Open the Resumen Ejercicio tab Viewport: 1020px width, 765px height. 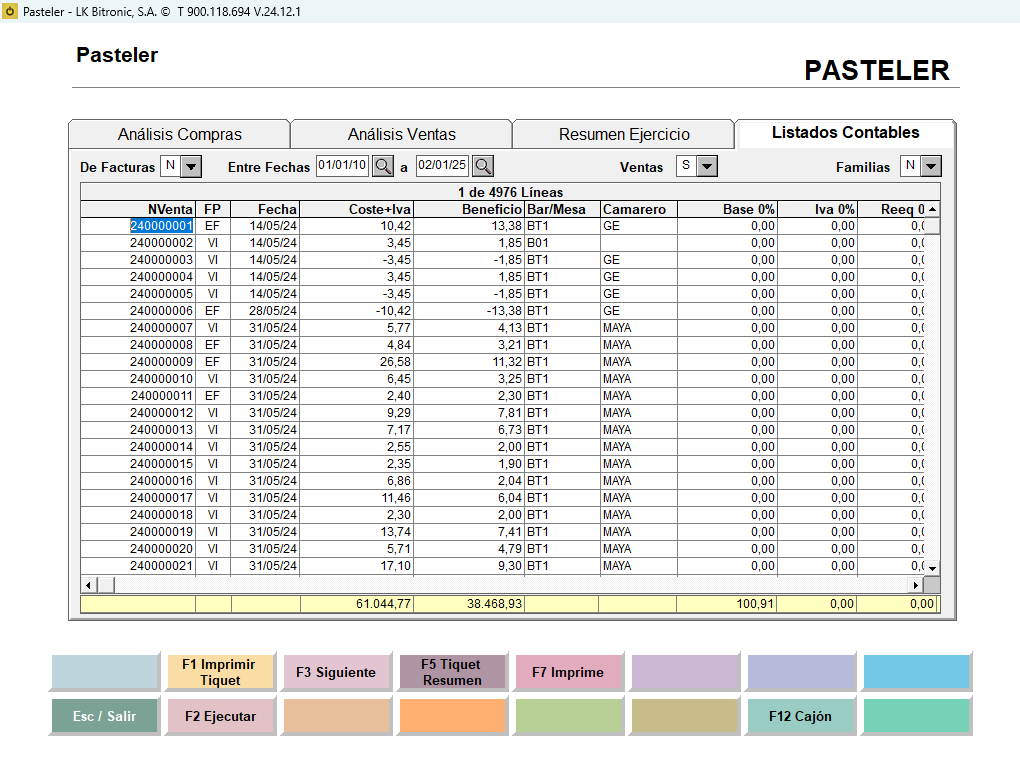point(624,135)
